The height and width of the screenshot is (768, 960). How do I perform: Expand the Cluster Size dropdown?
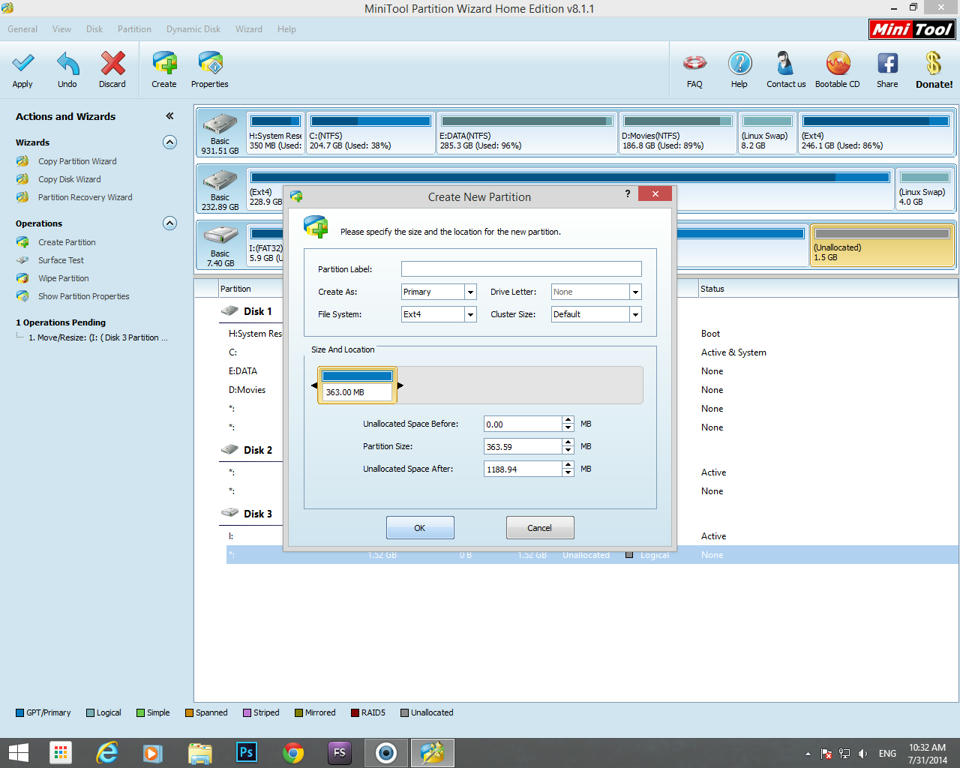[x=634, y=314]
